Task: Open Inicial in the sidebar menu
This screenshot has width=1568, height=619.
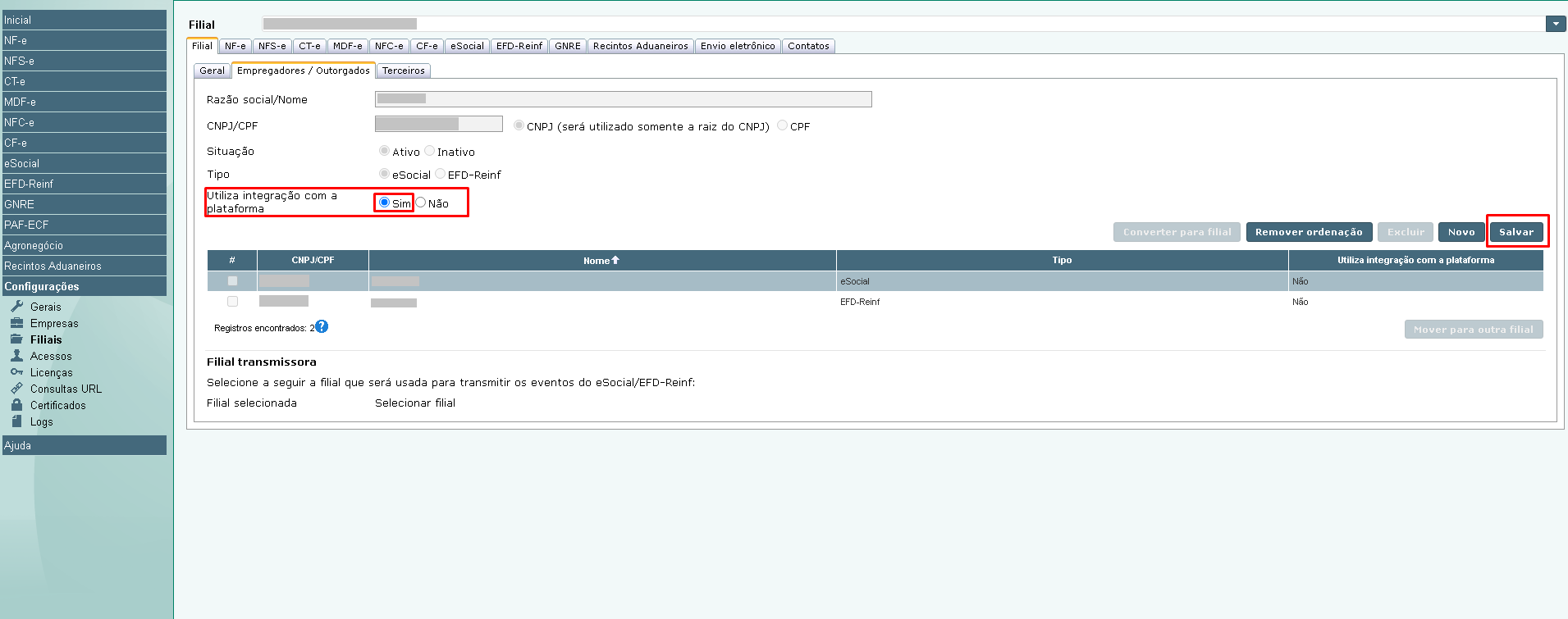Action: pos(85,20)
